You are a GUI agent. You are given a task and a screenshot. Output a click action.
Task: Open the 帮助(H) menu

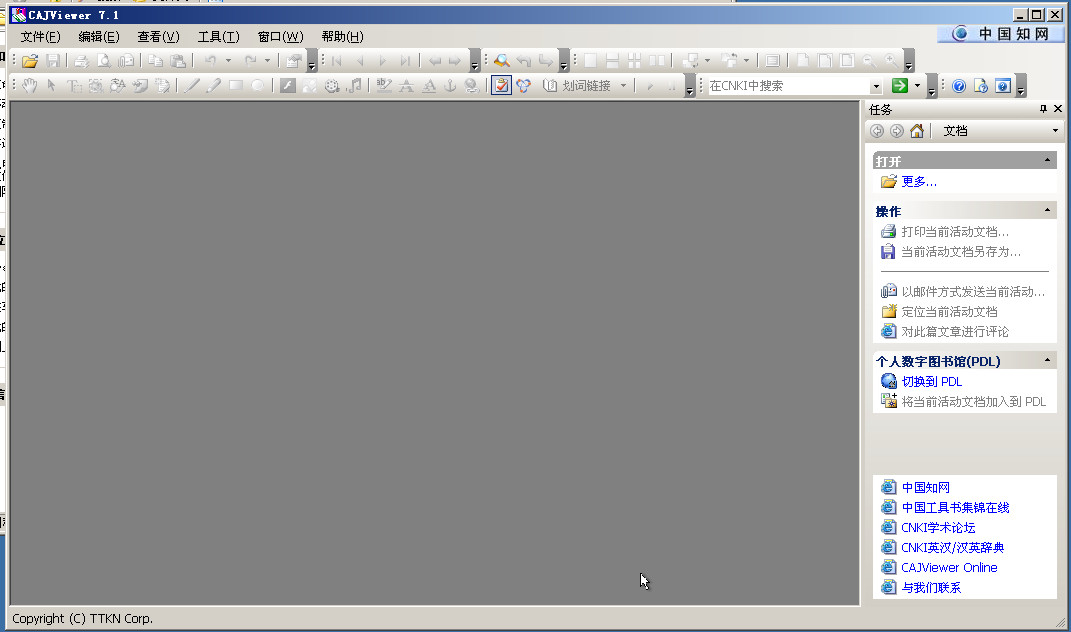click(342, 36)
